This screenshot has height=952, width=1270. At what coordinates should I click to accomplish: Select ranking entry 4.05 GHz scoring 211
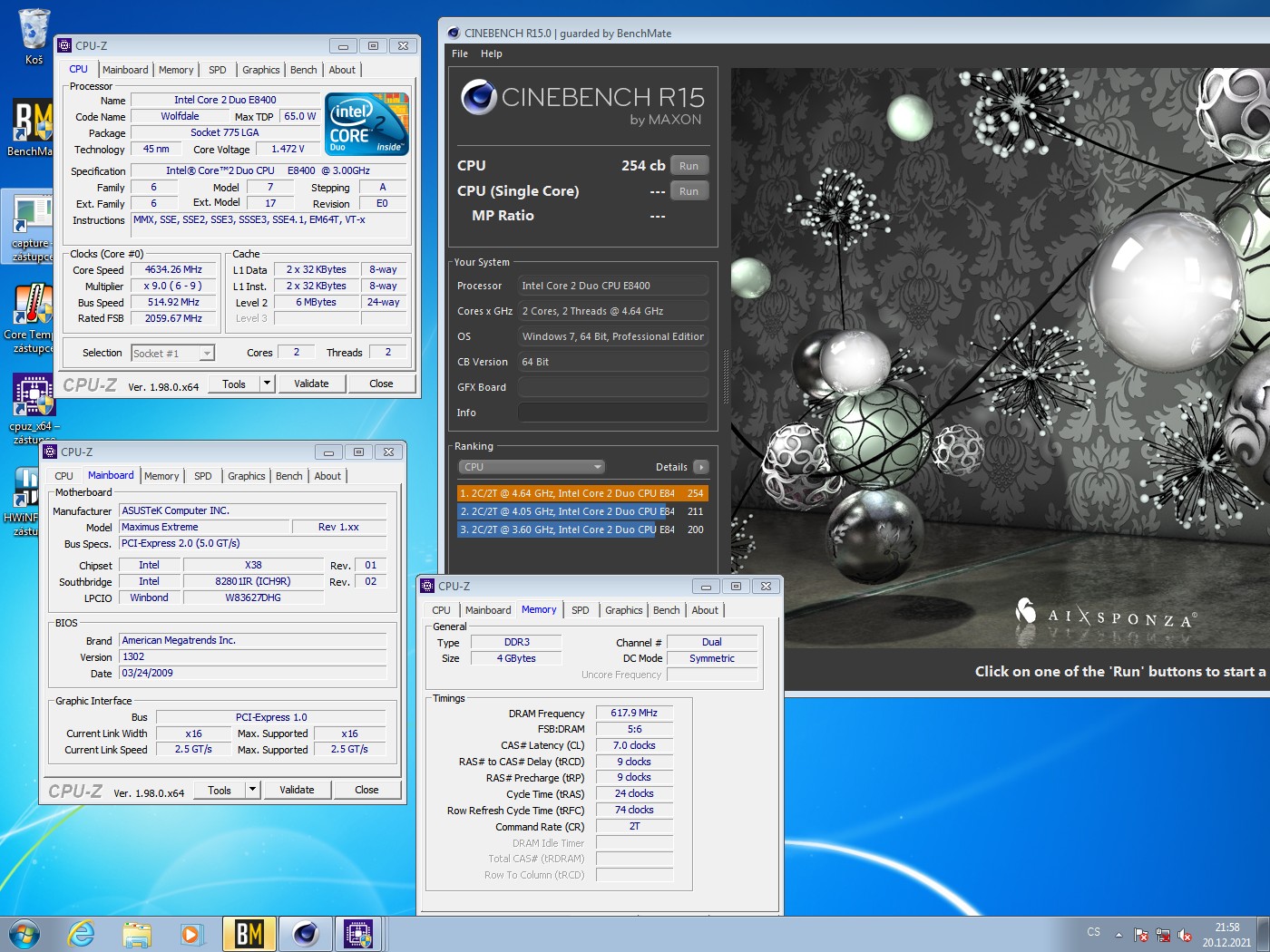[x=582, y=511]
